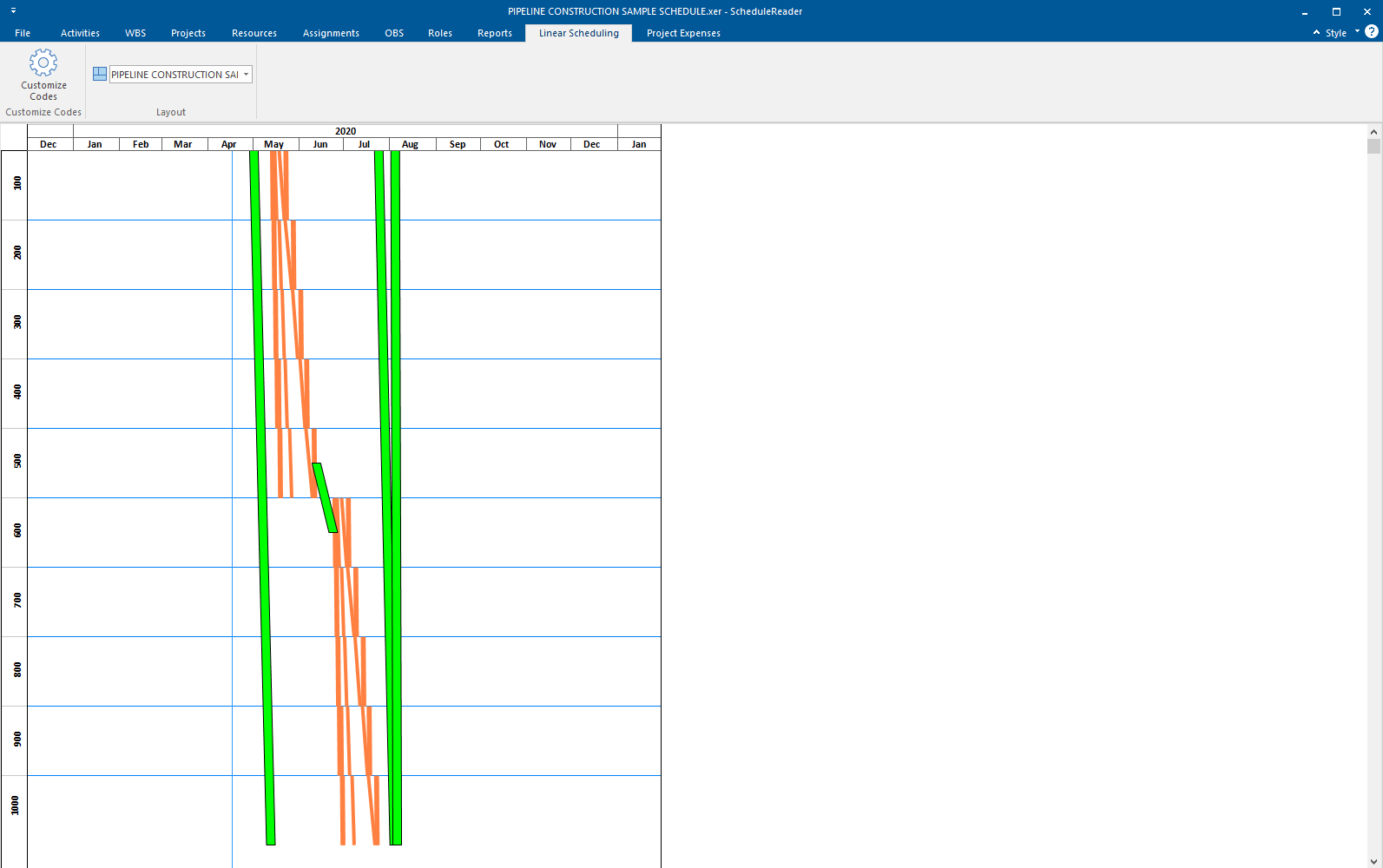
Task: Open the File menu tab
Action: pyautogui.click(x=23, y=33)
